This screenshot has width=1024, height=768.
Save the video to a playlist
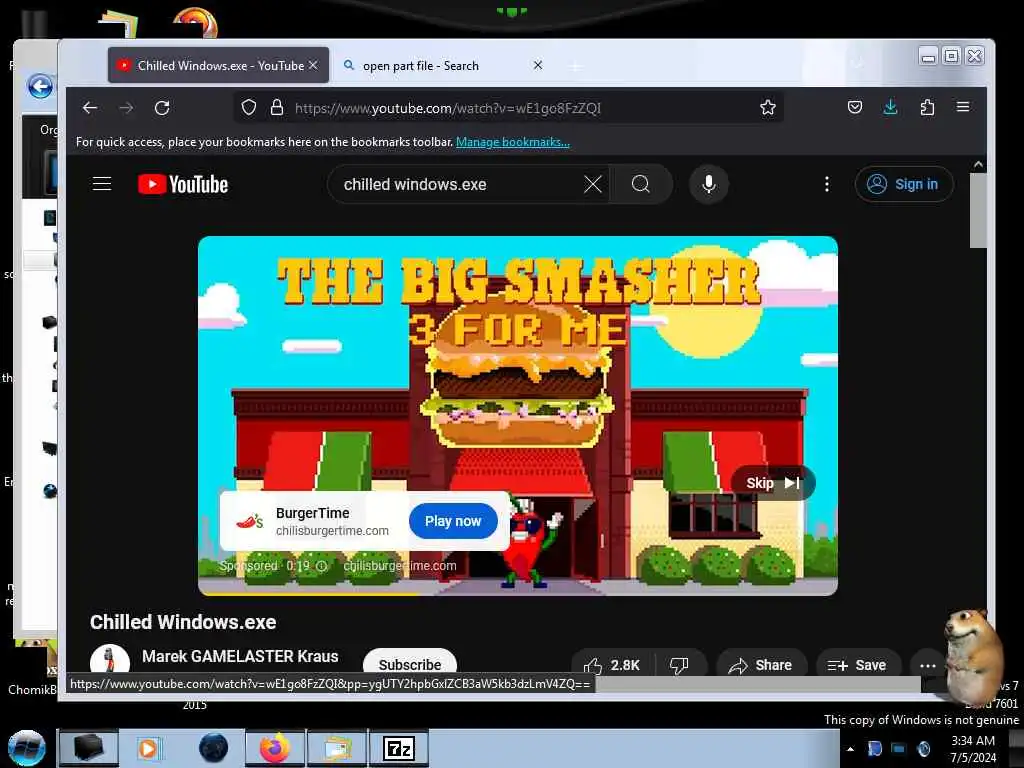(857, 665)
